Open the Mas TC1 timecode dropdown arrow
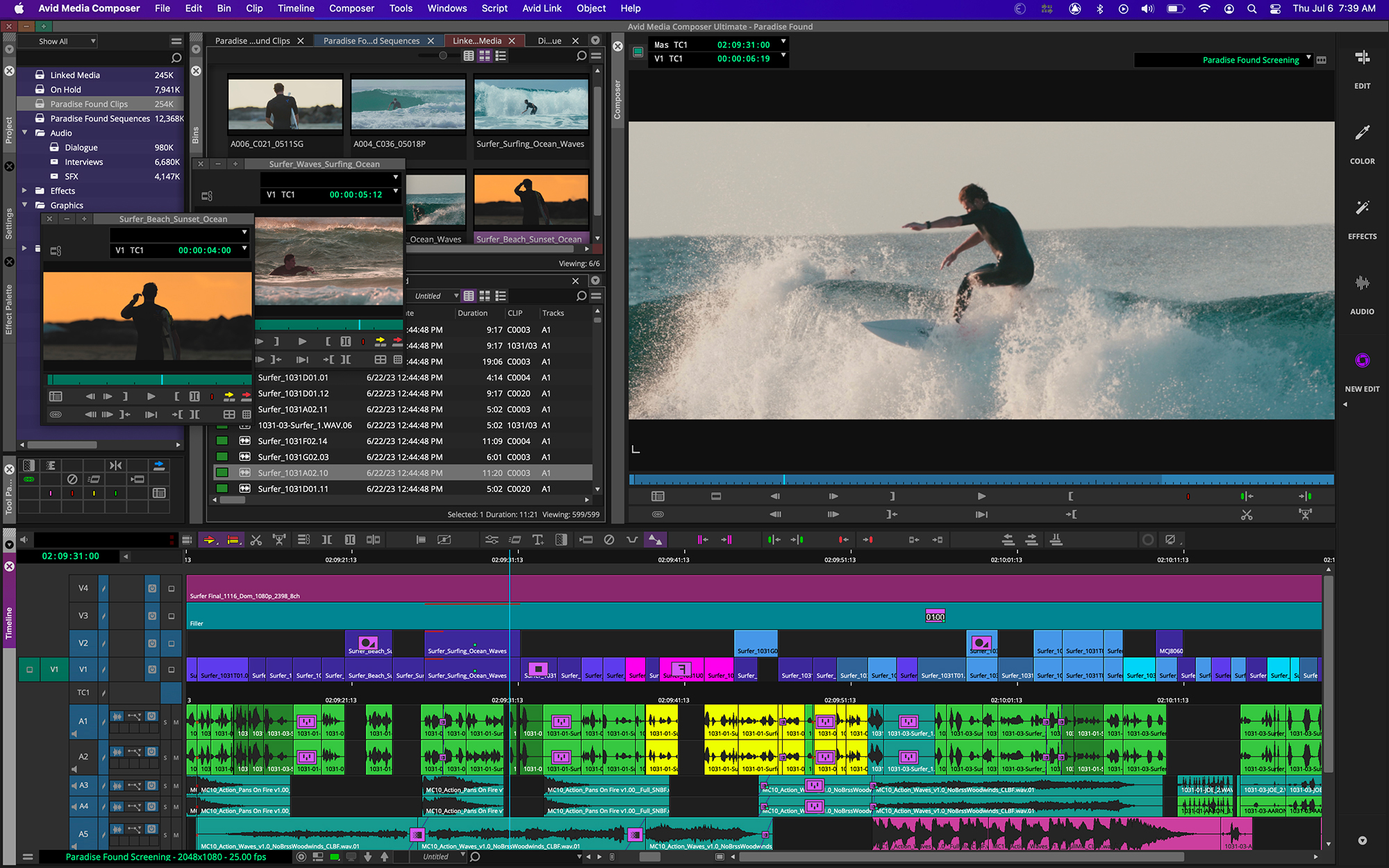The width and height of the screenshot is (1389, 868). [x=783, y=42]
